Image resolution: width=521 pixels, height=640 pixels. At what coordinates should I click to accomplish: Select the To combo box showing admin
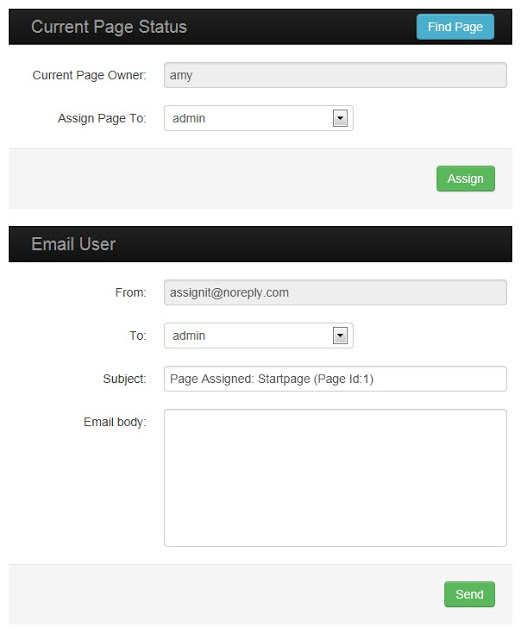pos(258,336)
